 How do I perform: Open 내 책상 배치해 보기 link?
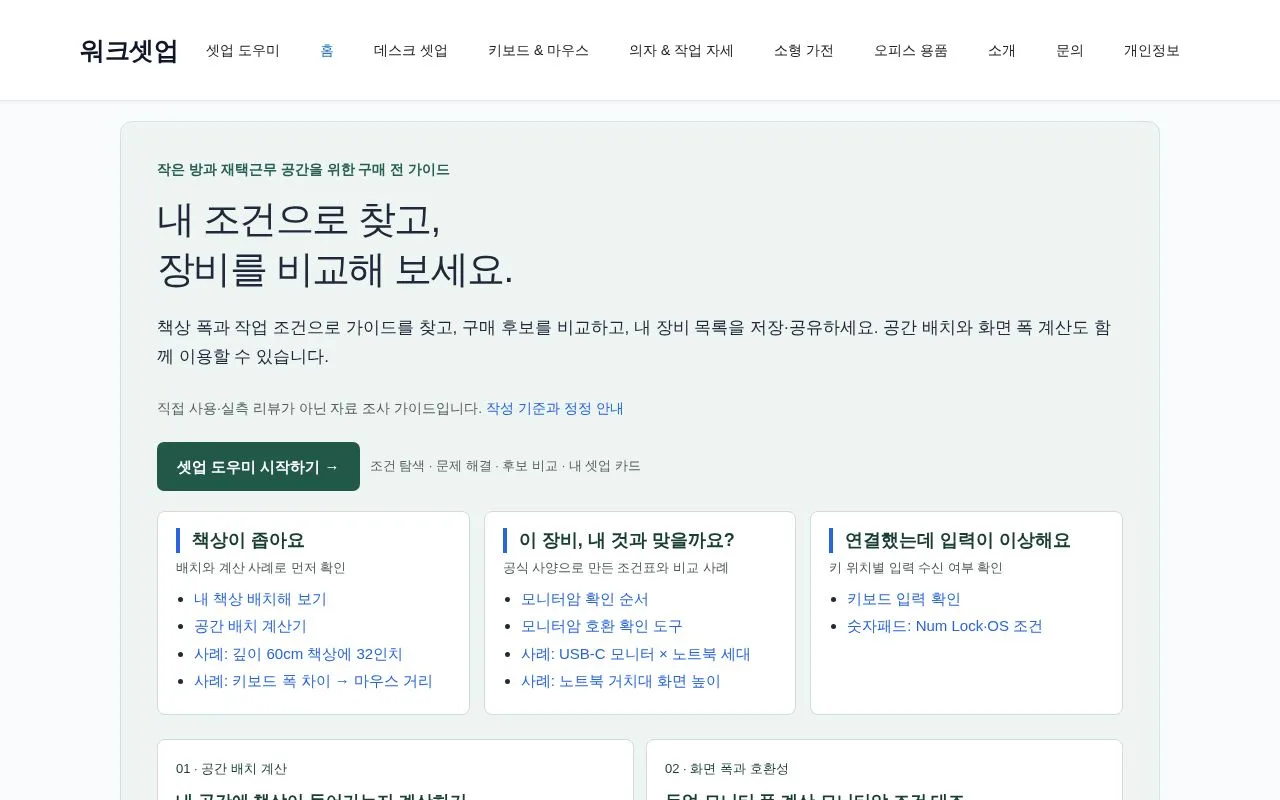260,599
